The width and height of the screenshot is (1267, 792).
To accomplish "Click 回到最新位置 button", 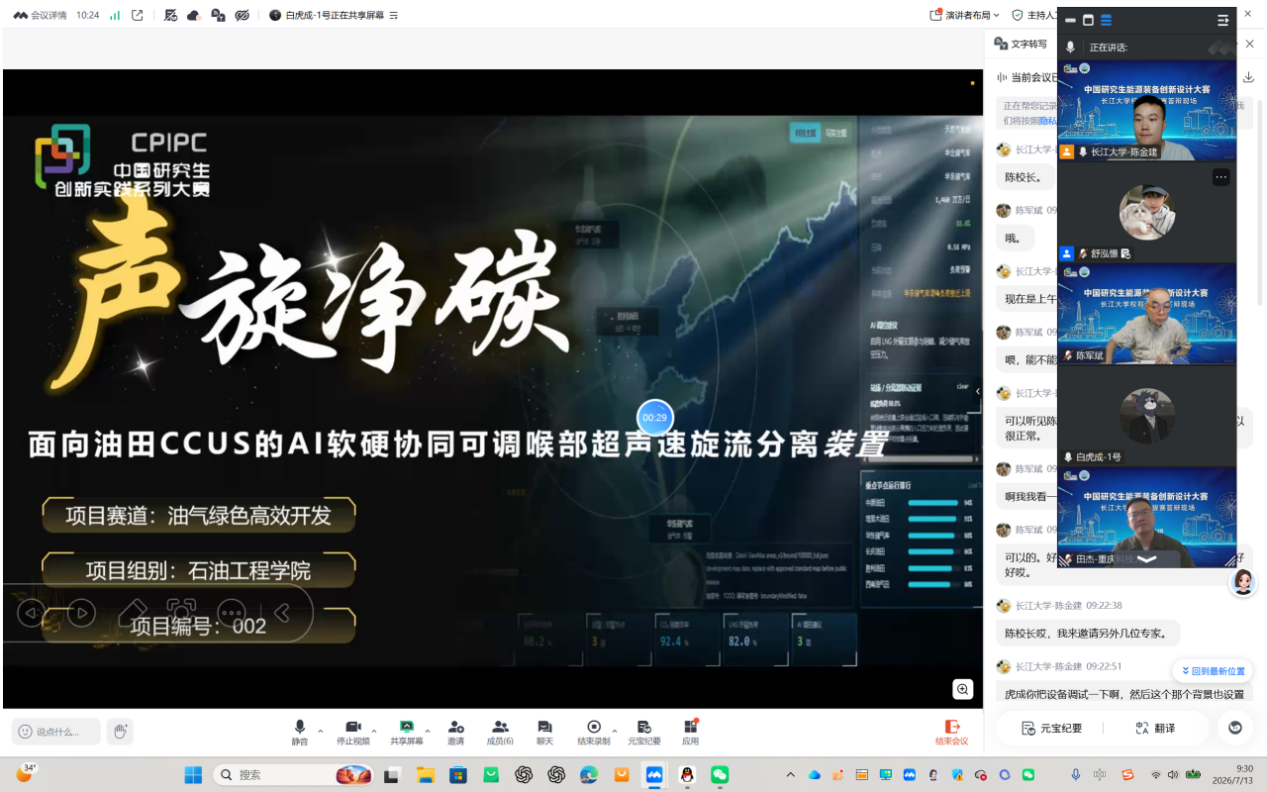I will point(1212,671).
